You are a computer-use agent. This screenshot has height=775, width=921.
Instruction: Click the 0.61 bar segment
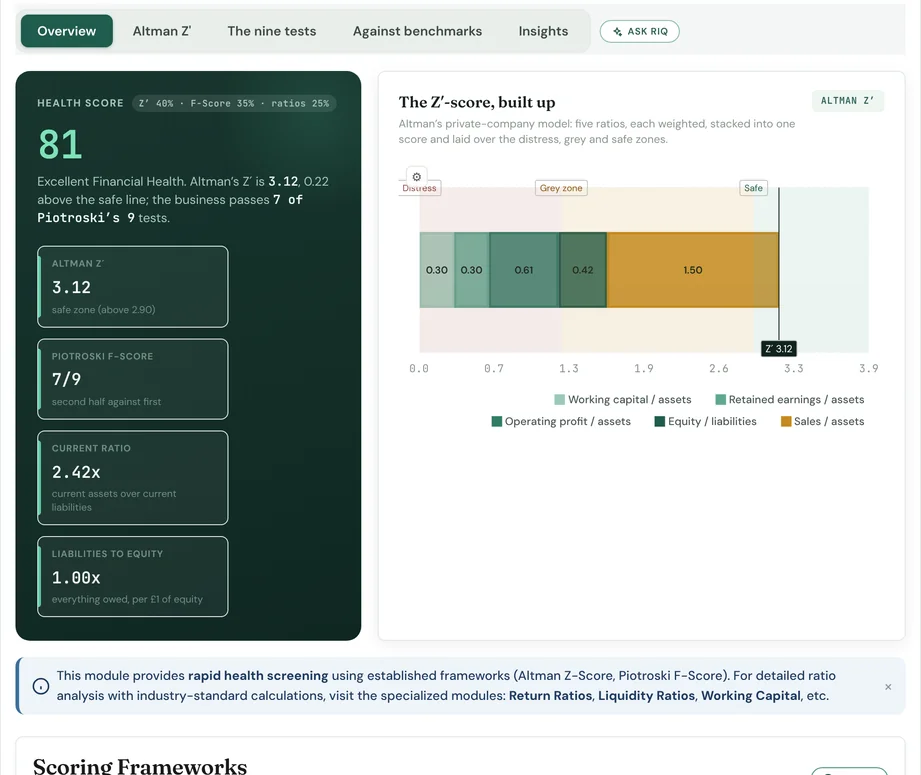click(x=524, y=270)
